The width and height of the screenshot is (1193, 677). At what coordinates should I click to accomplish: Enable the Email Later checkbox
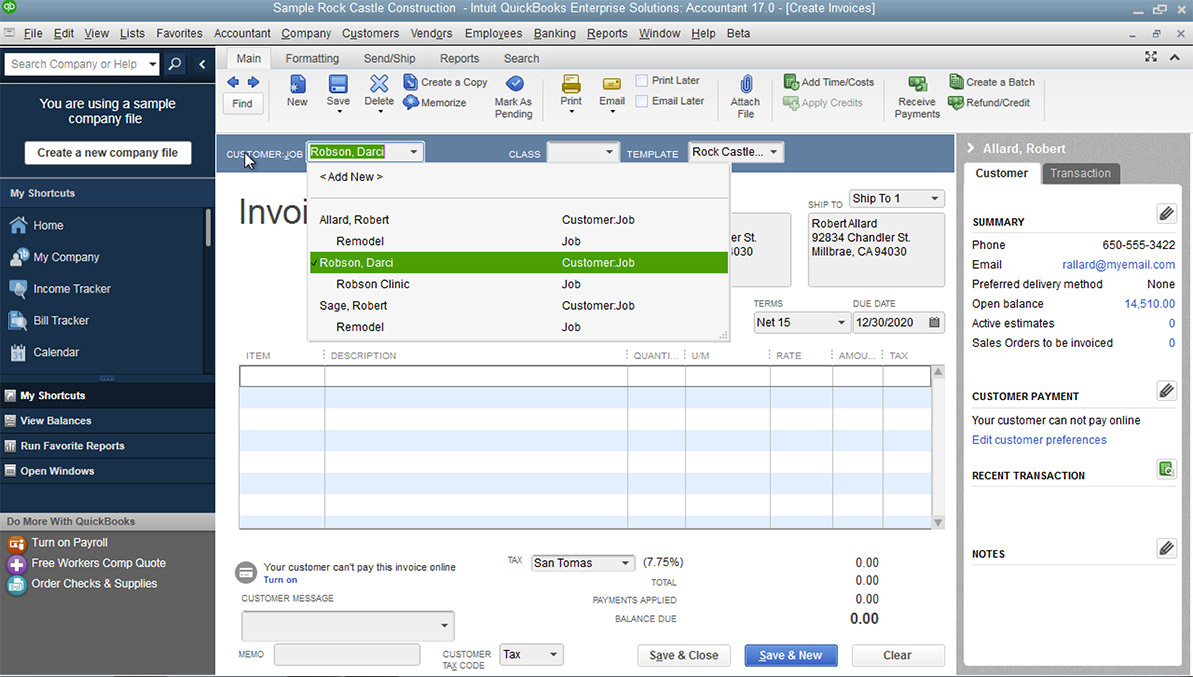pyautogui.click(x=642, y=101)
